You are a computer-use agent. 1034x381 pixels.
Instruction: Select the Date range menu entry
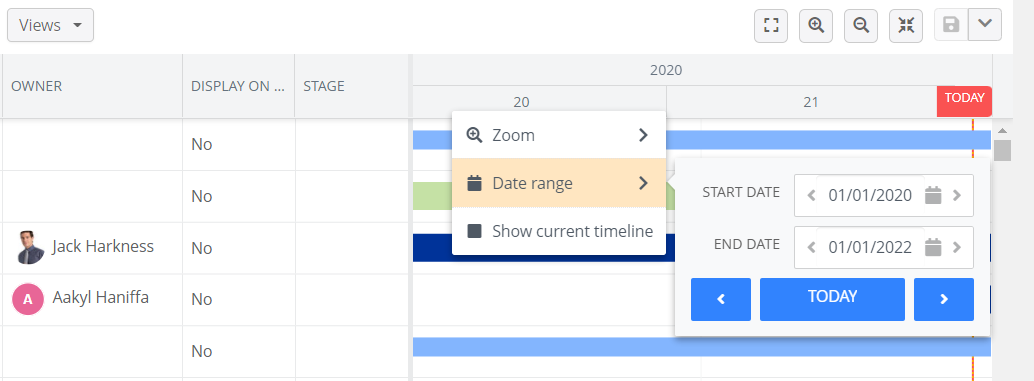click(559, 183)
